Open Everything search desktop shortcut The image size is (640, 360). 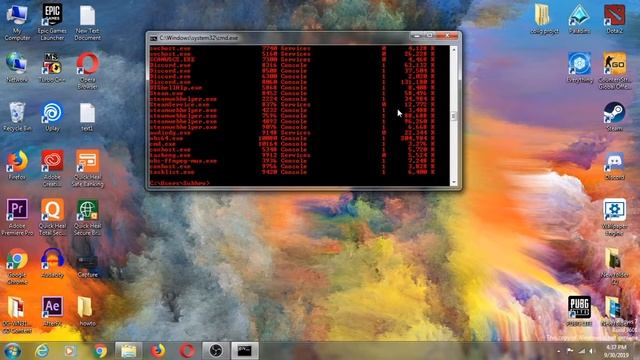click(x=579, y=68)
